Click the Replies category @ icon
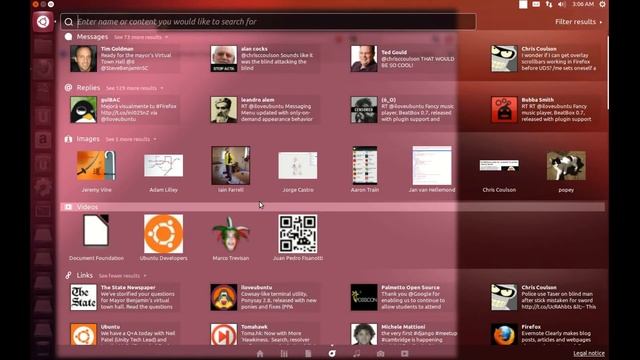Screen dimensions: 640x360 68,88
